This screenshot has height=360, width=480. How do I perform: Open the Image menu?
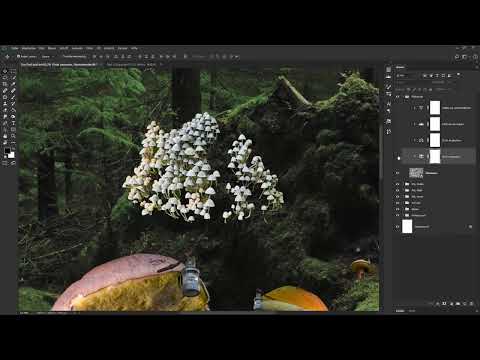(42, 48)
